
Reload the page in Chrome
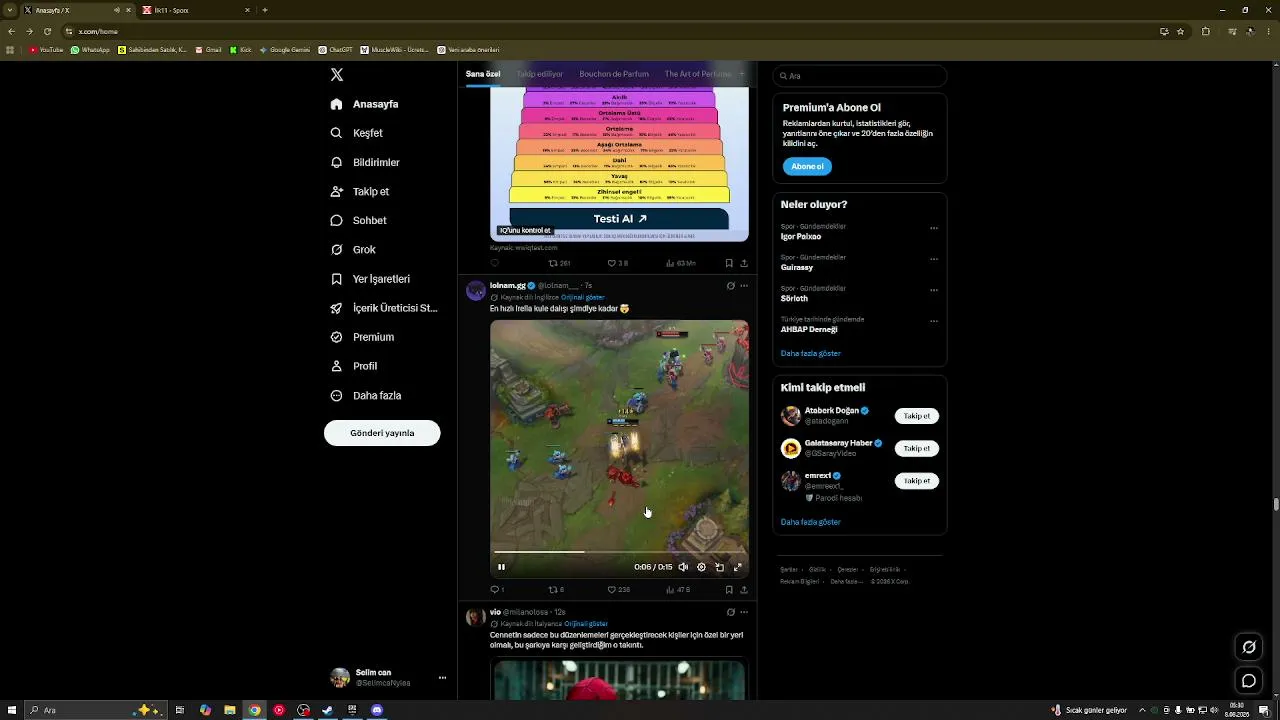tap(47, 31)
